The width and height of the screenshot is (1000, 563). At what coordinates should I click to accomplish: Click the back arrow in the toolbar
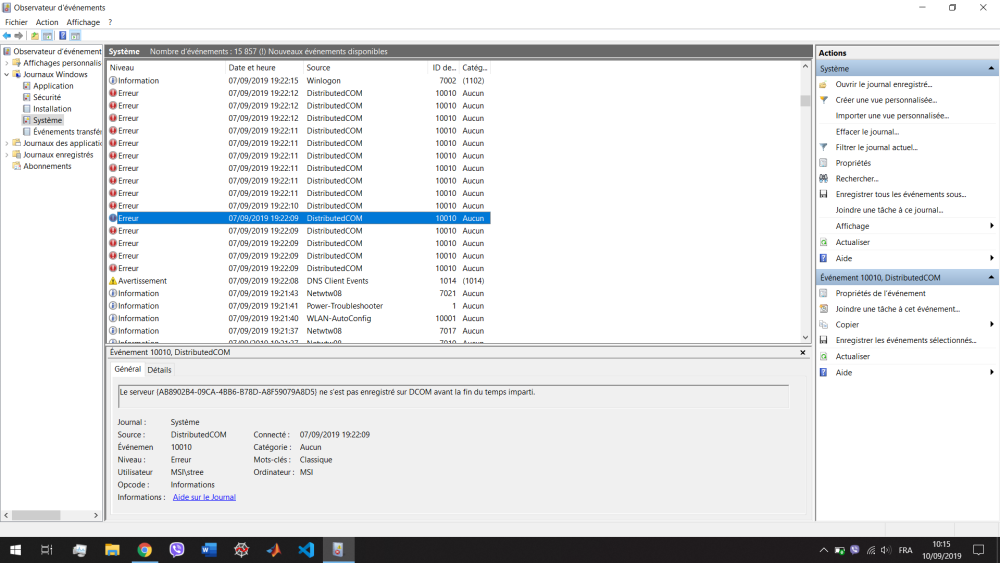click(x=7, y=36)
